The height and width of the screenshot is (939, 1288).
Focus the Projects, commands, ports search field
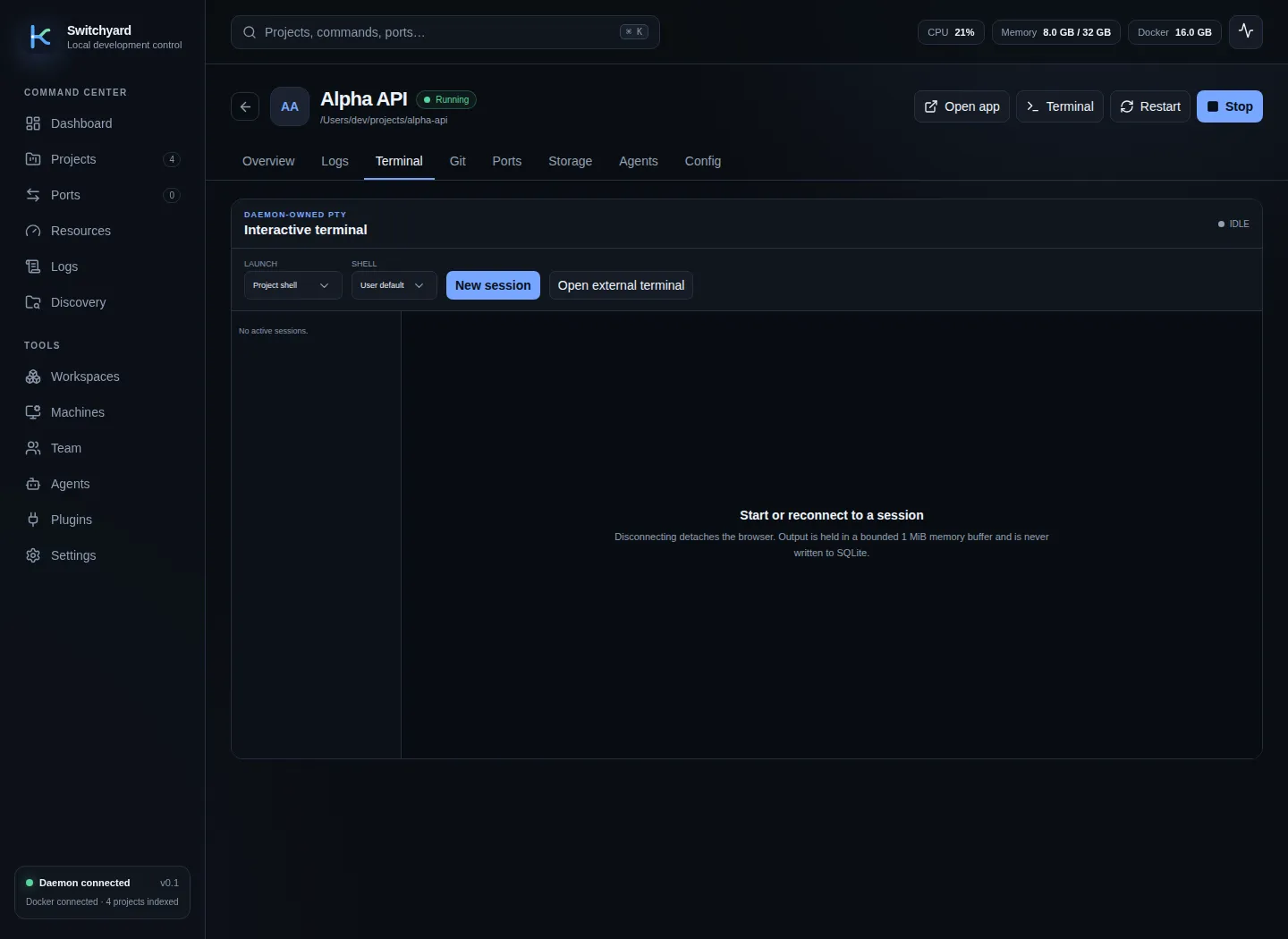tap(445, 32)
